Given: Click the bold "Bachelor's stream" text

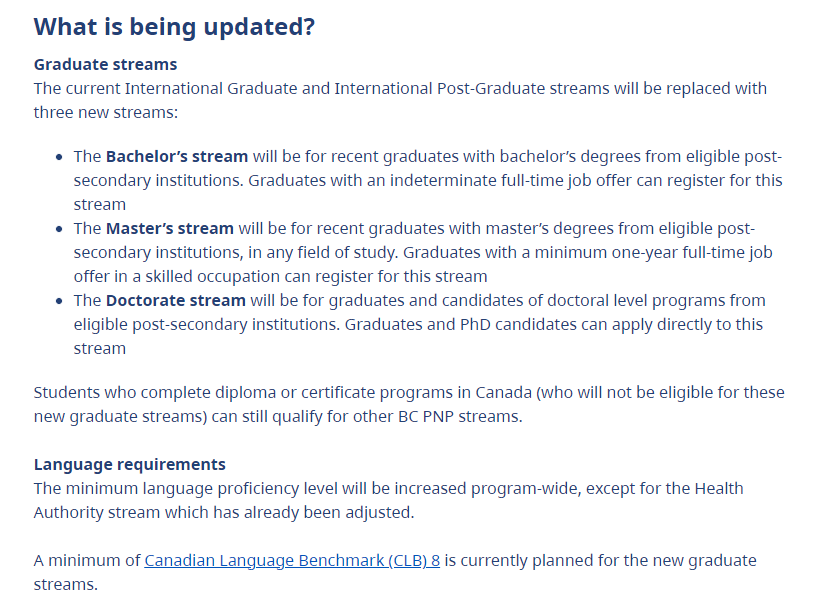Looking at the screenshot, I should point(177,156).
